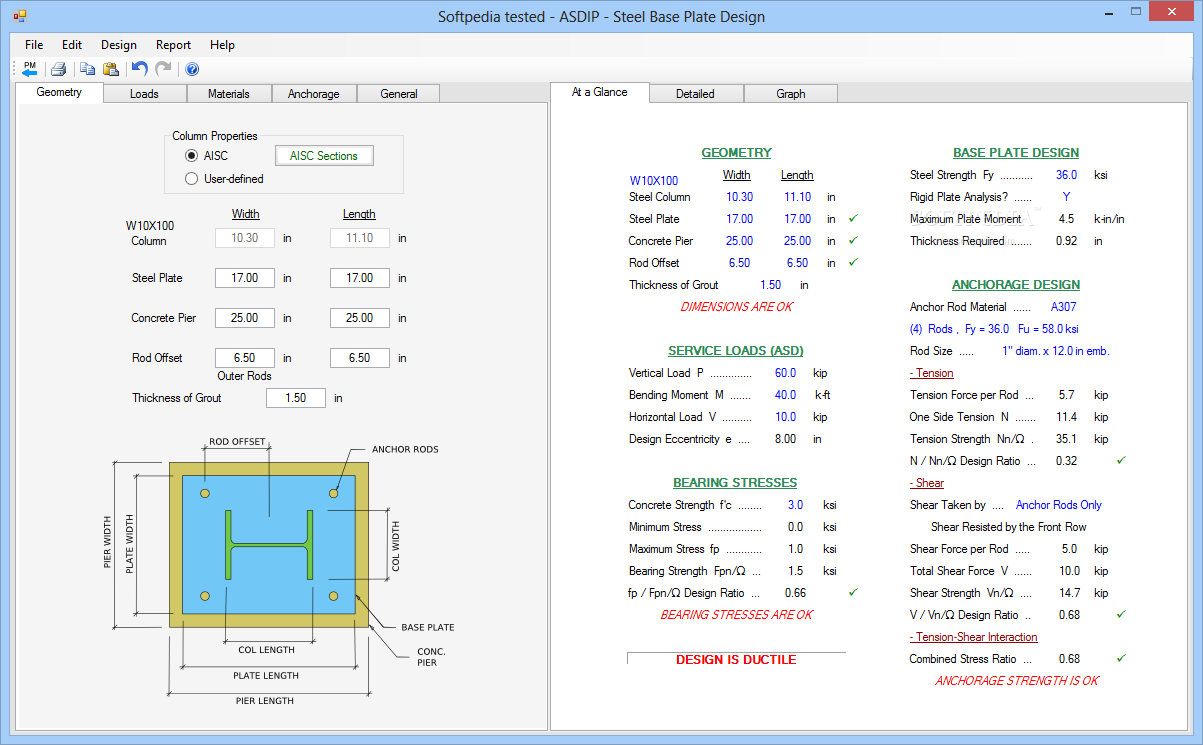
Task: Click the Column width field showing 10.30
Action: coord(245,238)
